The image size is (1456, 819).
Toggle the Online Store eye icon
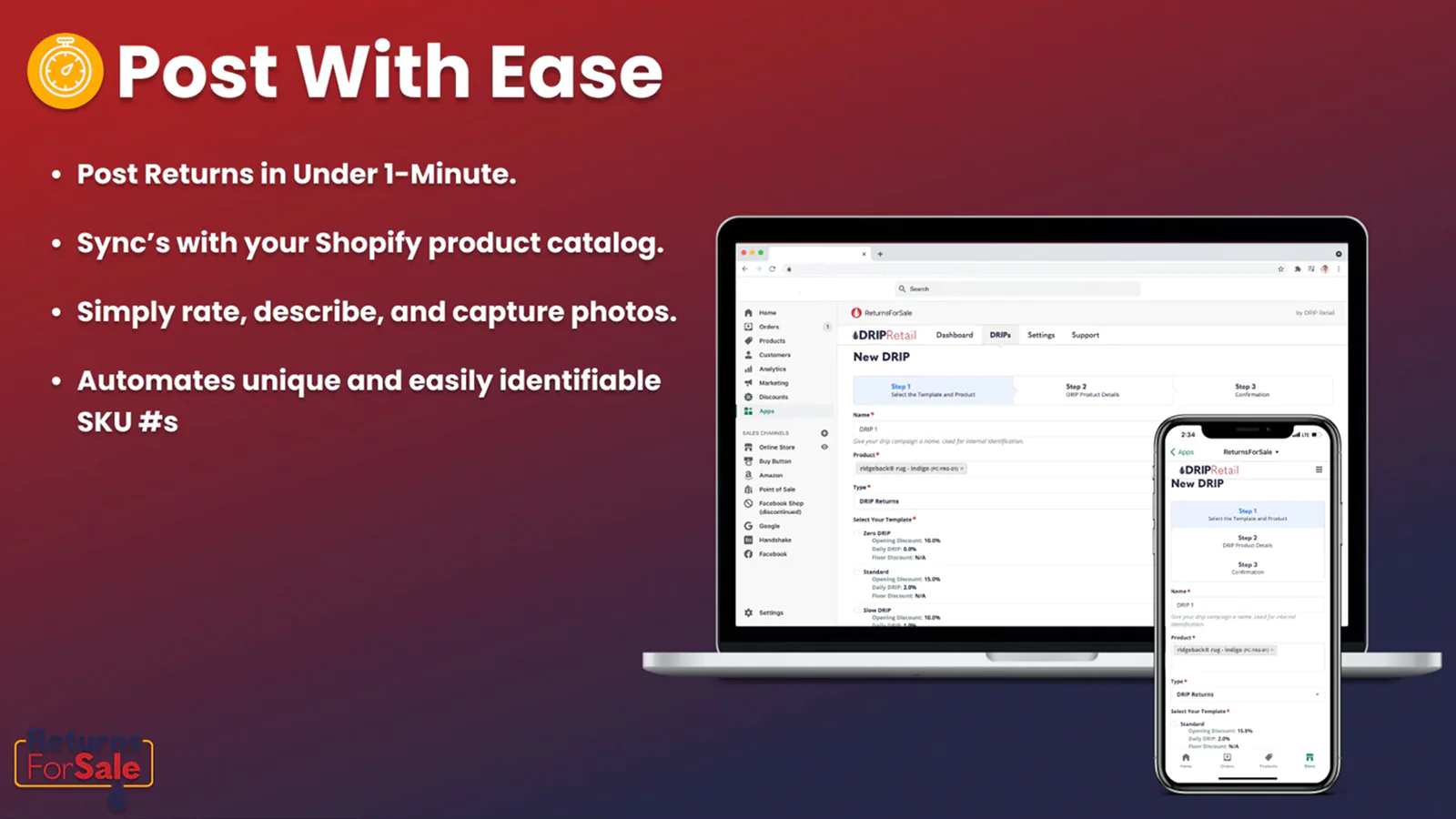(x=824, y=447)
